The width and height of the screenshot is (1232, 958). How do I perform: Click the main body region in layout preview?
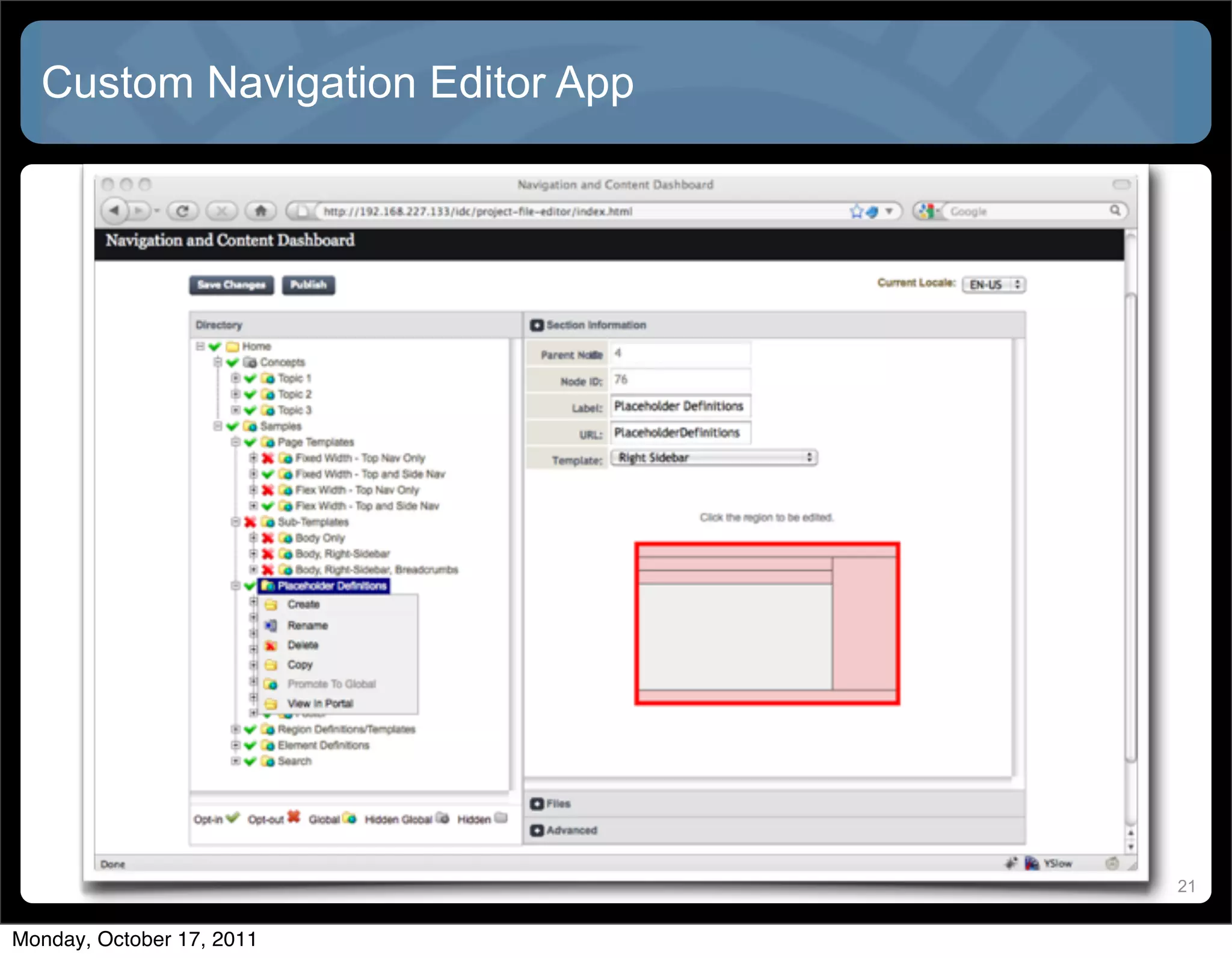(736, 637)
